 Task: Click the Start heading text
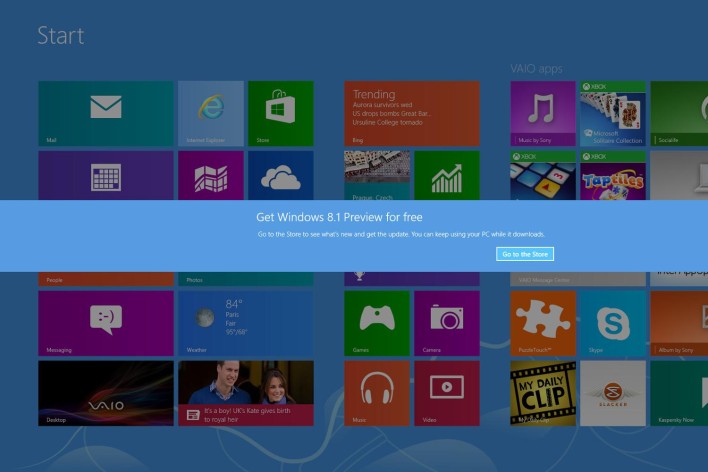[x=61, y=35]
